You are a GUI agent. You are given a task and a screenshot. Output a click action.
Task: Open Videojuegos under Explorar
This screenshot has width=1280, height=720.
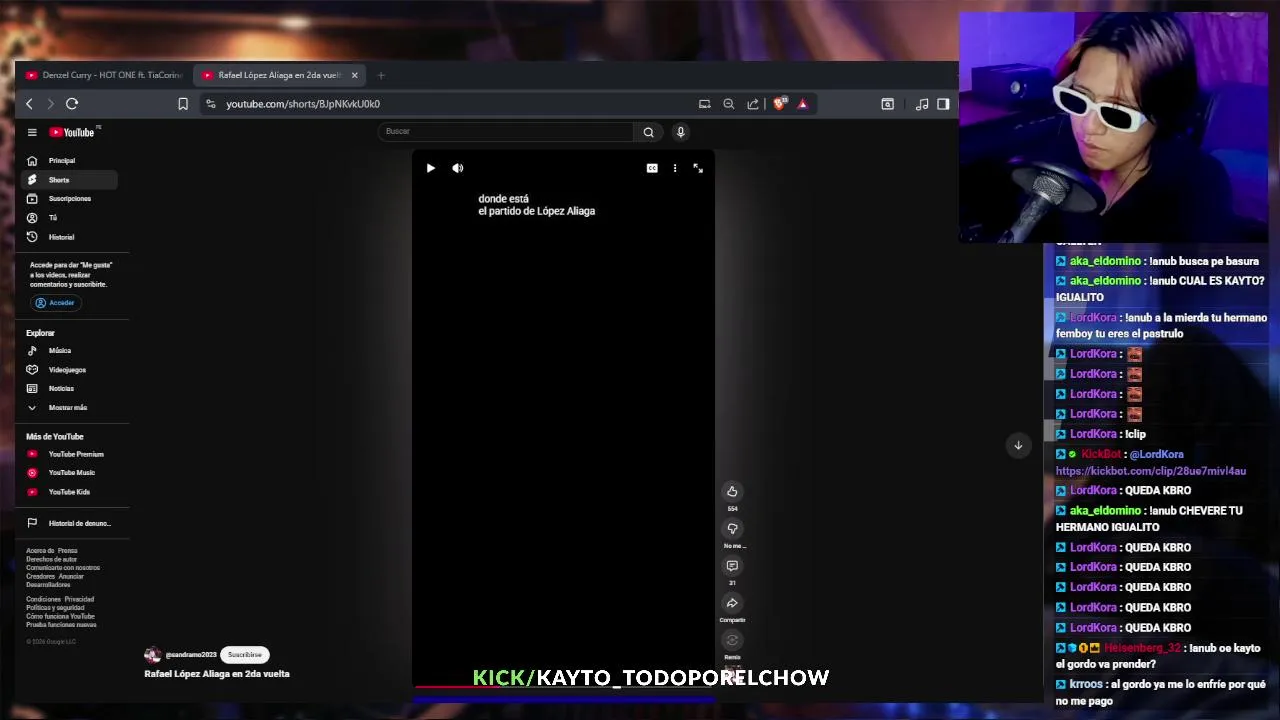click(69, 369)
